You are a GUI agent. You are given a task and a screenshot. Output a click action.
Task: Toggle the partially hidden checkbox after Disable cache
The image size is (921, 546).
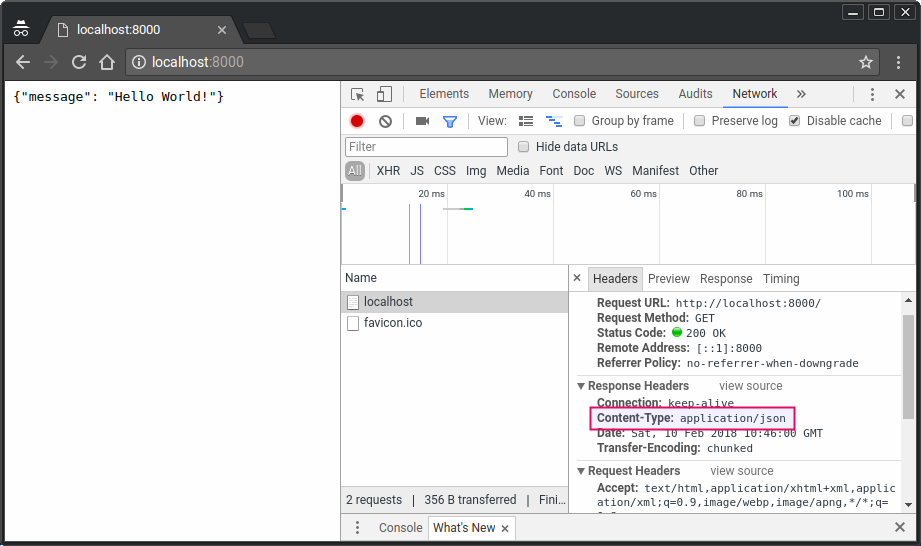click(x=907, y=120)
